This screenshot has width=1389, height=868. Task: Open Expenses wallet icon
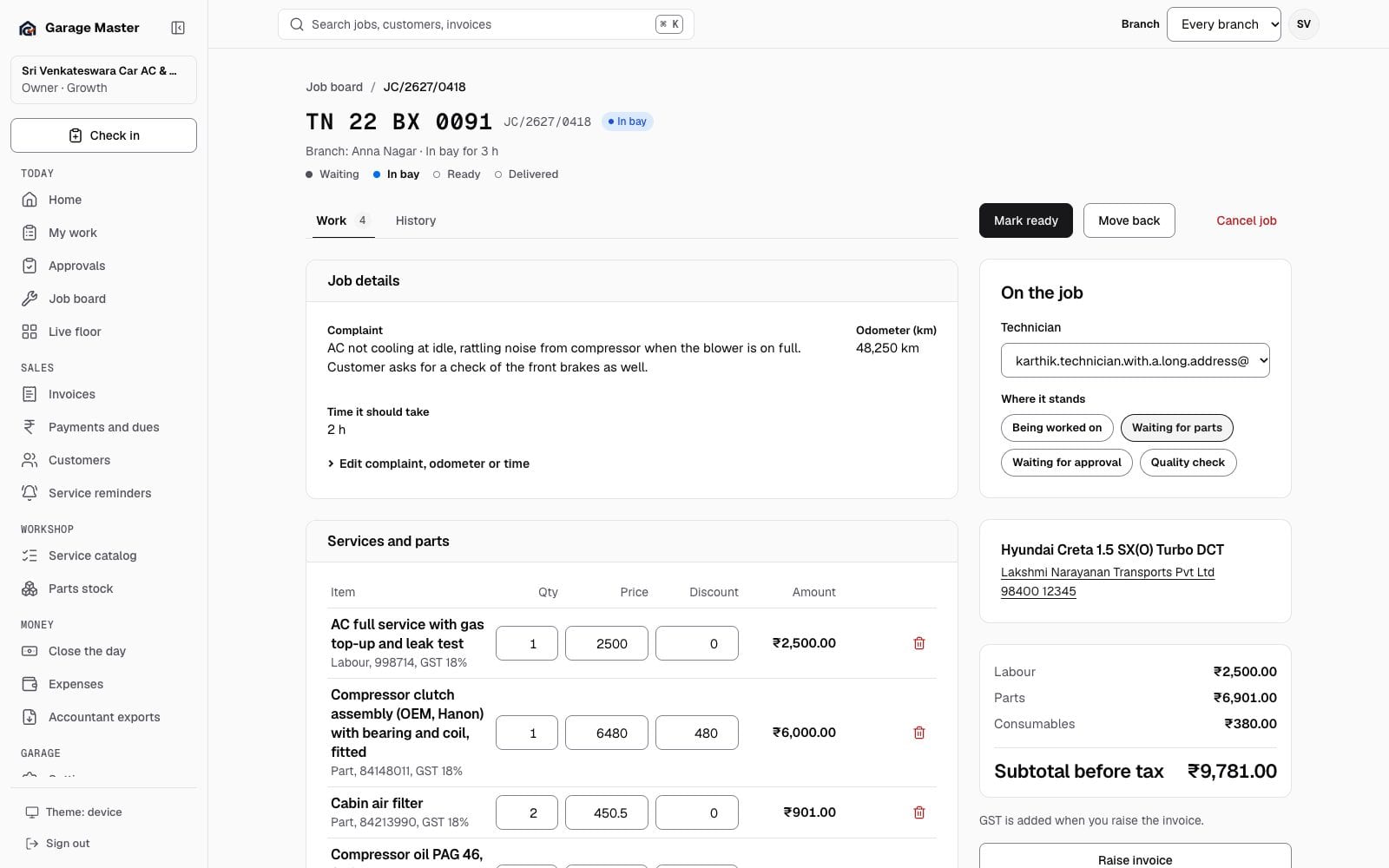[x=30, y=684]
